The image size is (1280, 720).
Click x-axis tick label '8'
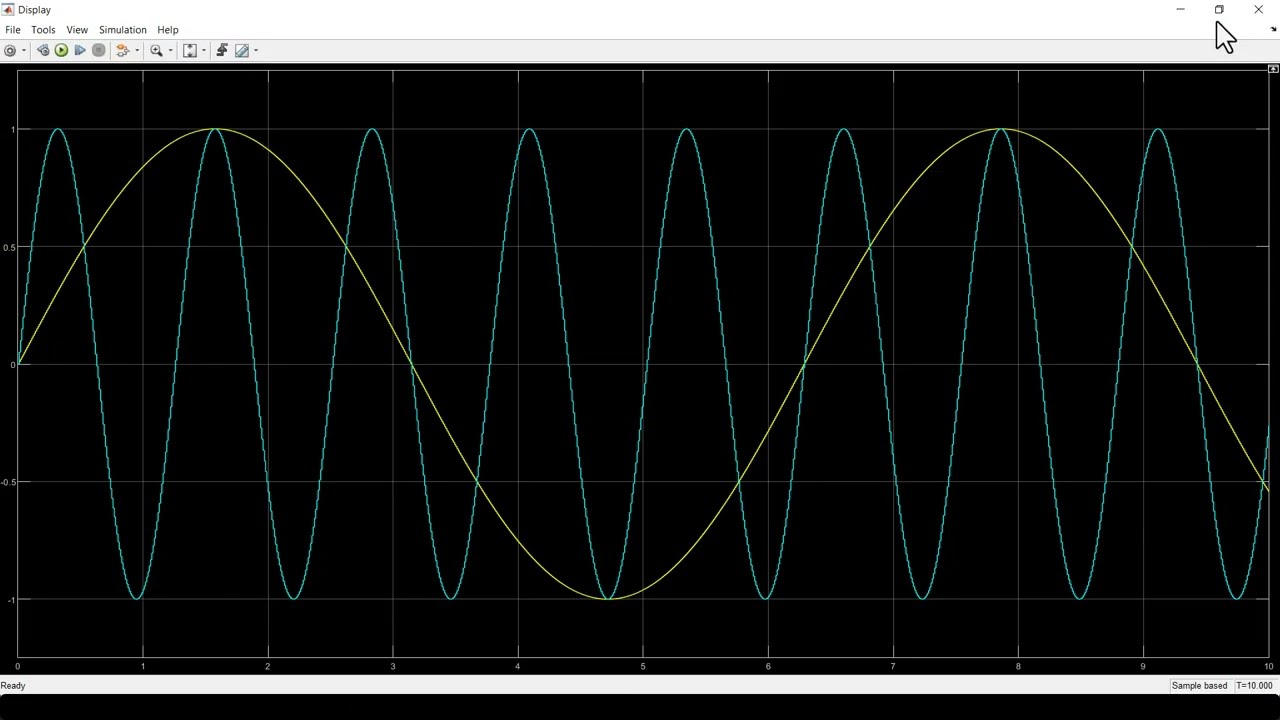tap(1018, 666)
